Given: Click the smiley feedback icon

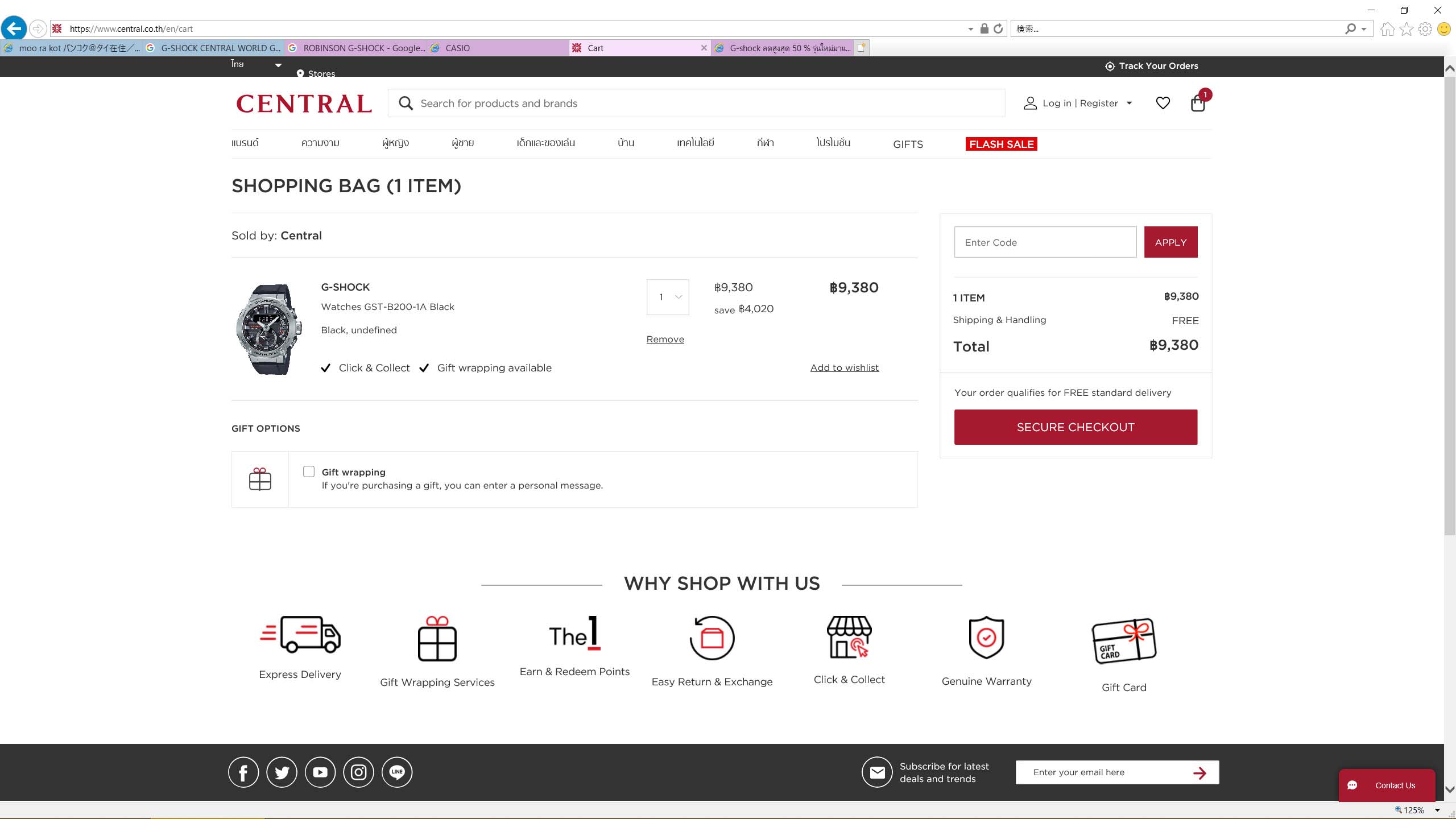Looking at the screenshot, I should click(1444, 28).
